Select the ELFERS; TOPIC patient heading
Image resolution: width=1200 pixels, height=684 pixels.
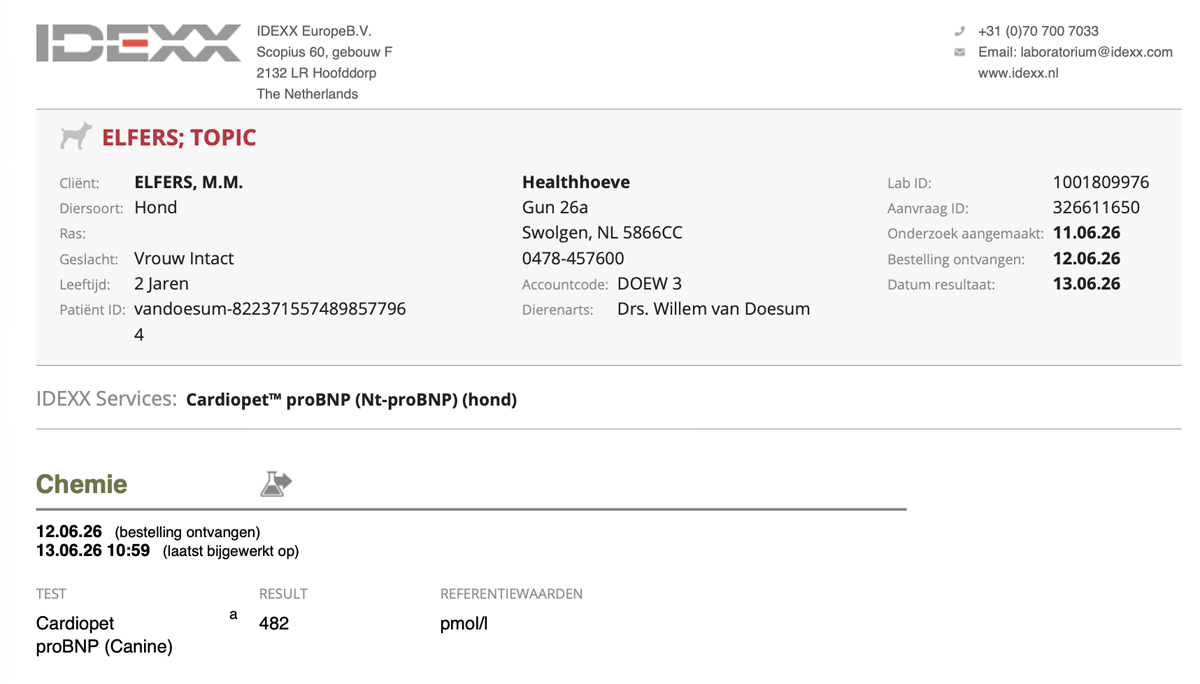pos(179,137)
